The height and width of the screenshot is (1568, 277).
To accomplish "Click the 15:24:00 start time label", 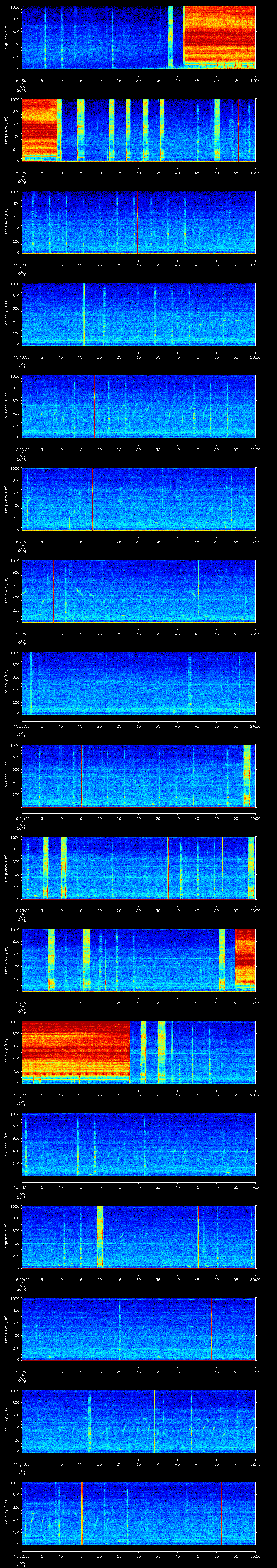I will coord(22,818).
